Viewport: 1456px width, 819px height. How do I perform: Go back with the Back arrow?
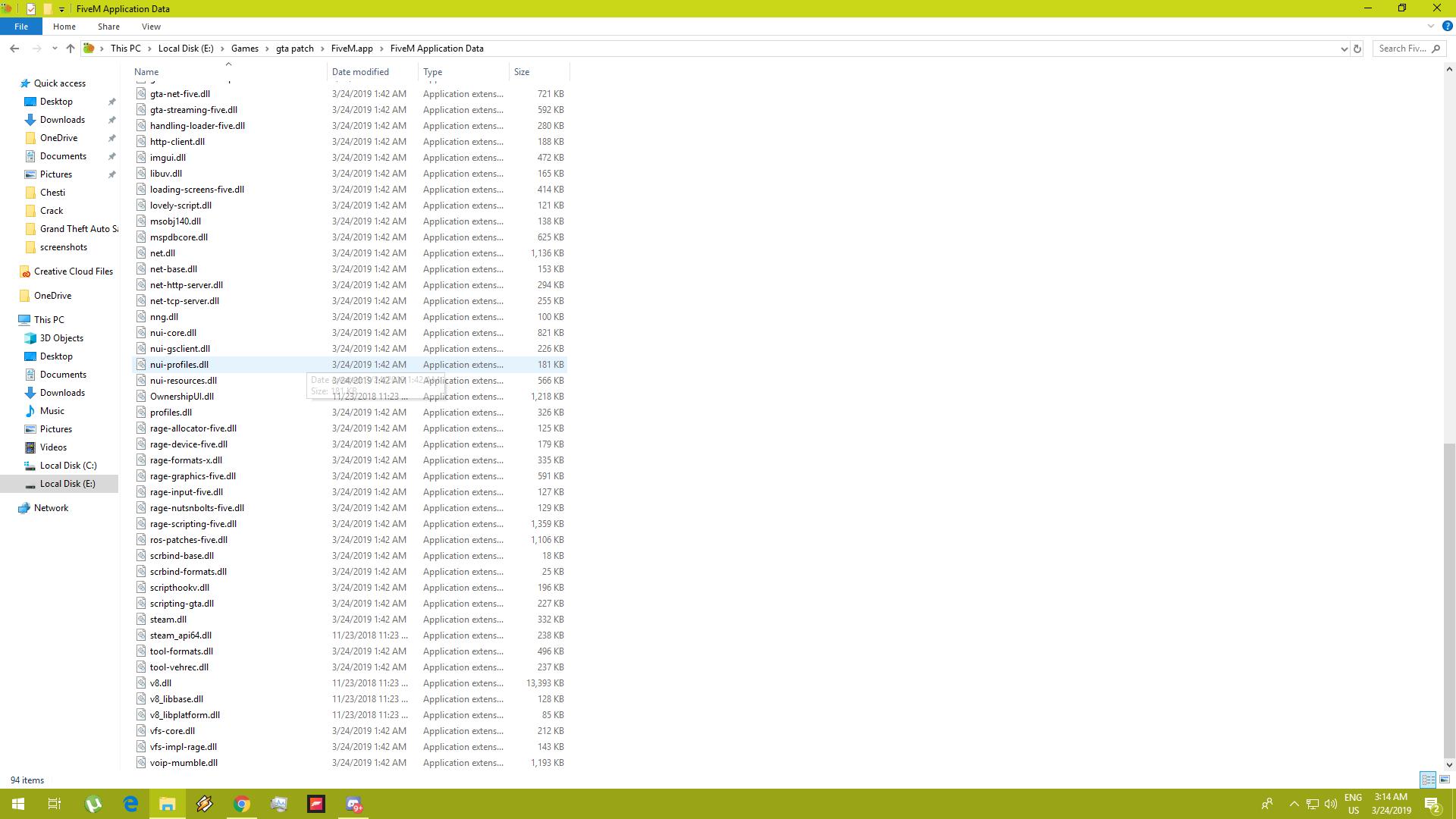14,49
